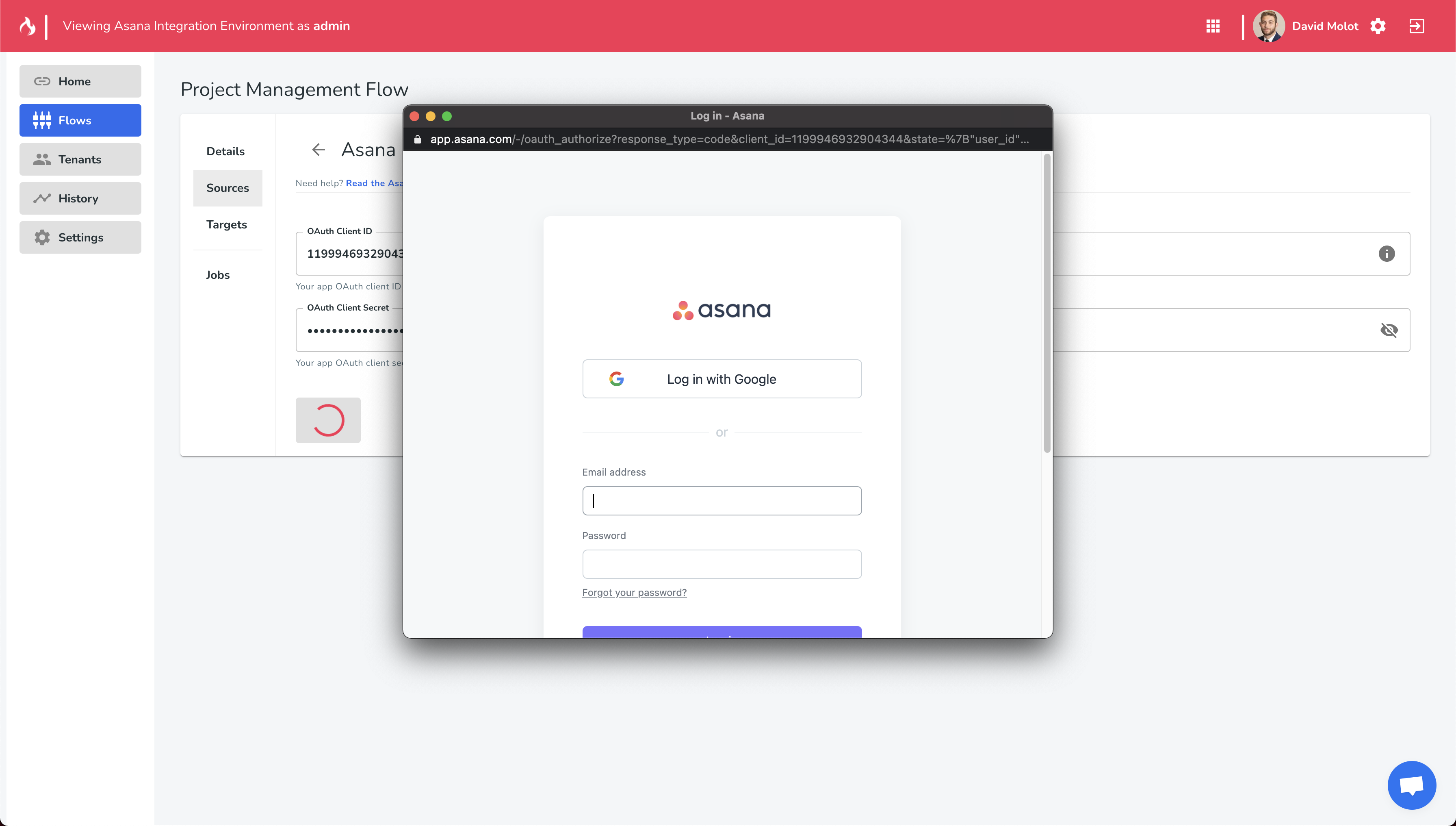Open the Read the Asana docs link
Viewport: 1456px width, 826px height.
(374, 183)
